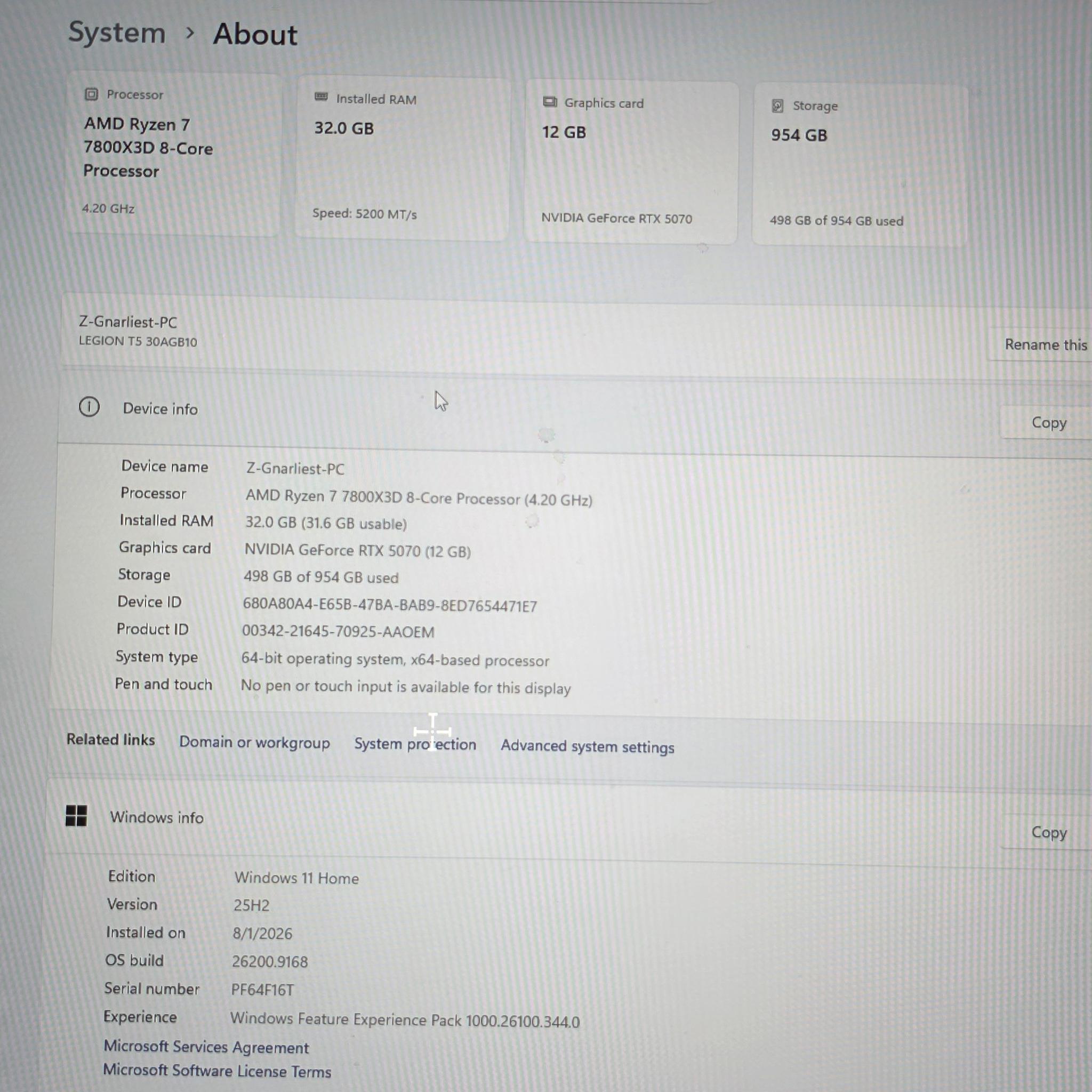This screenshot has height=1092, width=1092.
Task: Open Advanced system settings link
Action: [587, 746]
